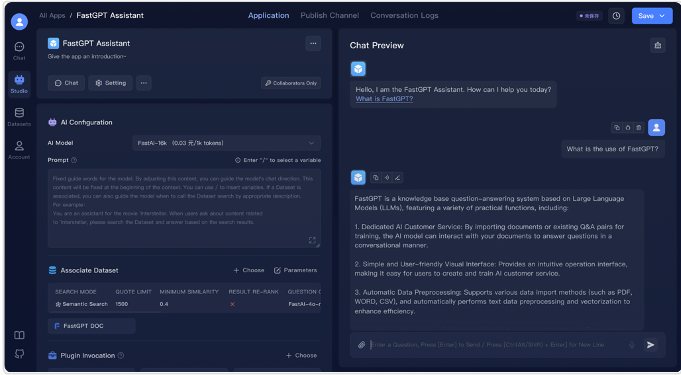Open the Save button dropdown arrow
Image resolution: width=681 pixels, height=375 pixels.
pos(662,16)
